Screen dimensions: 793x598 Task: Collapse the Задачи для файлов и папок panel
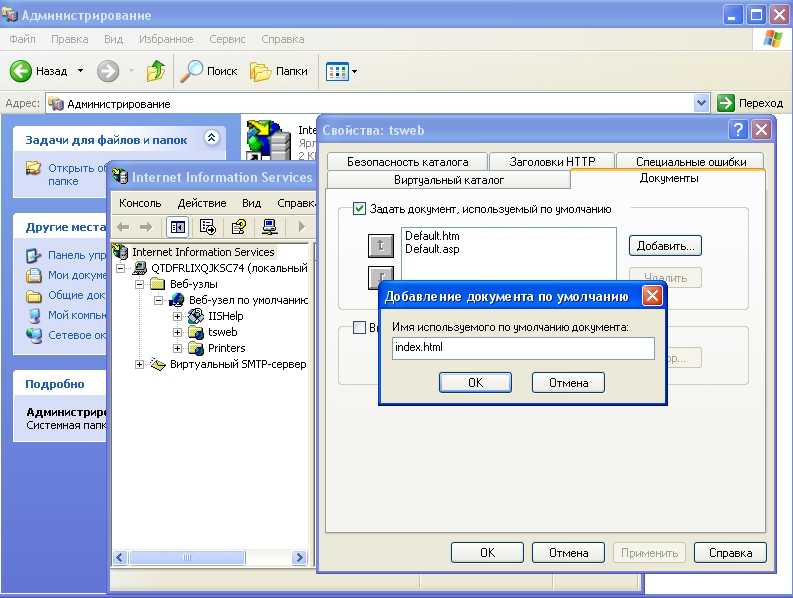click(x=211, y=137)
